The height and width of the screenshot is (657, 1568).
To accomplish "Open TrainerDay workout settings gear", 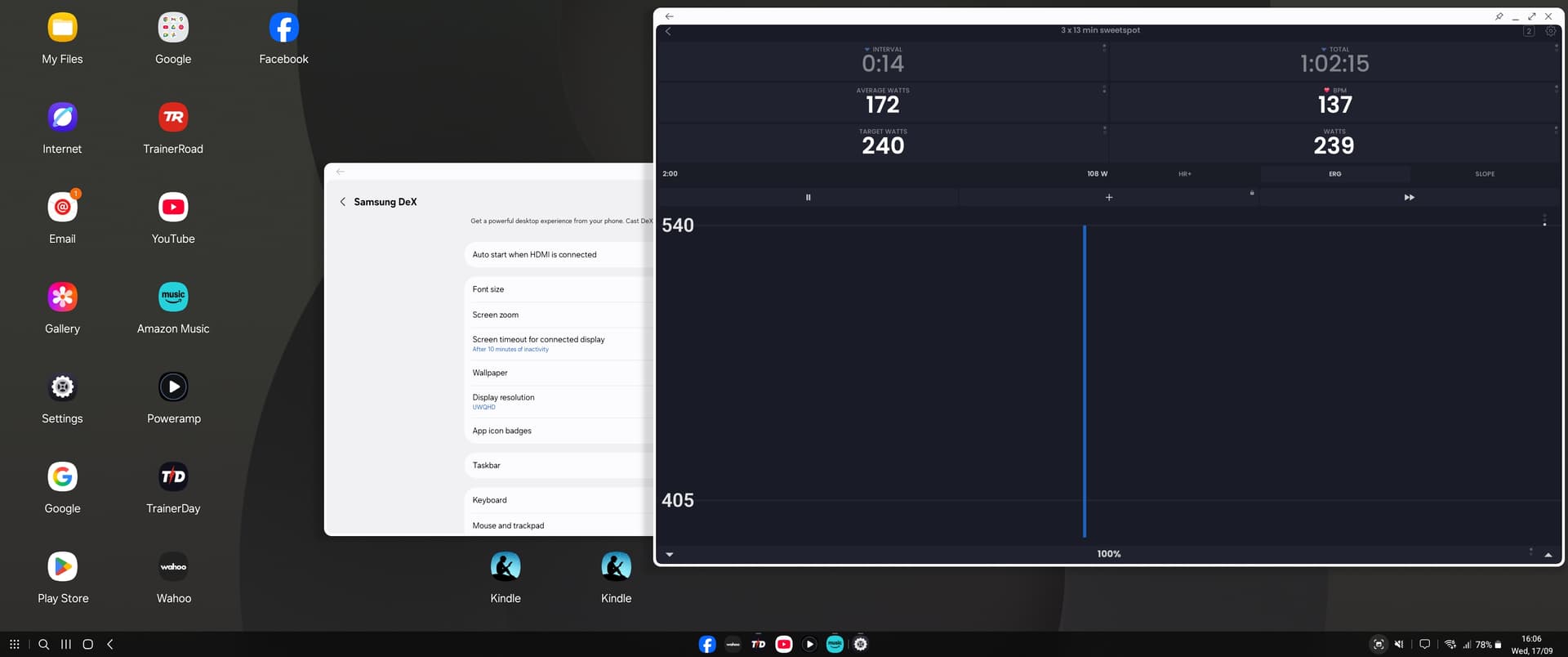I will pos(1550,31).
